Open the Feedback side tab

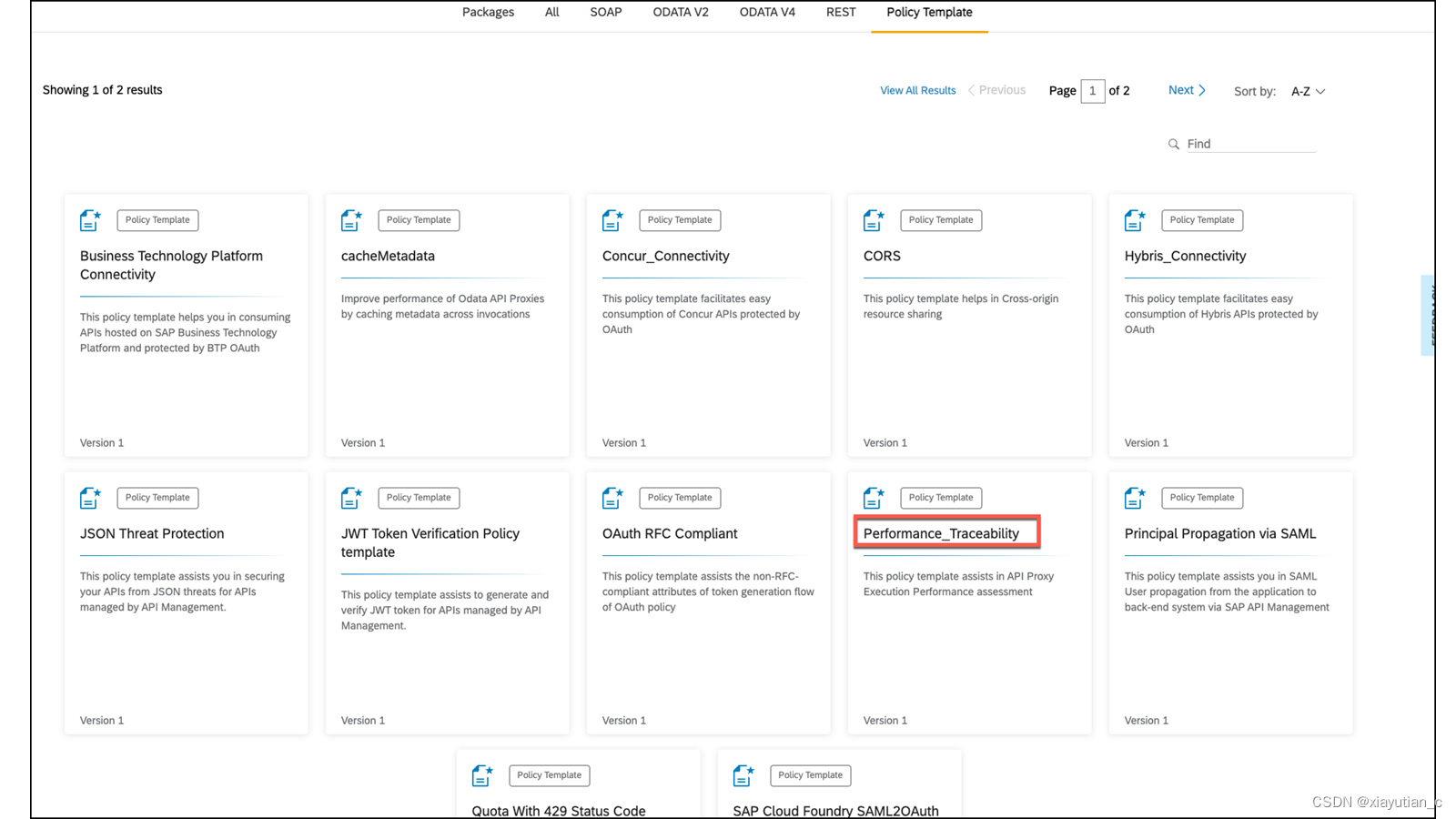click(x=1428, y=315)
